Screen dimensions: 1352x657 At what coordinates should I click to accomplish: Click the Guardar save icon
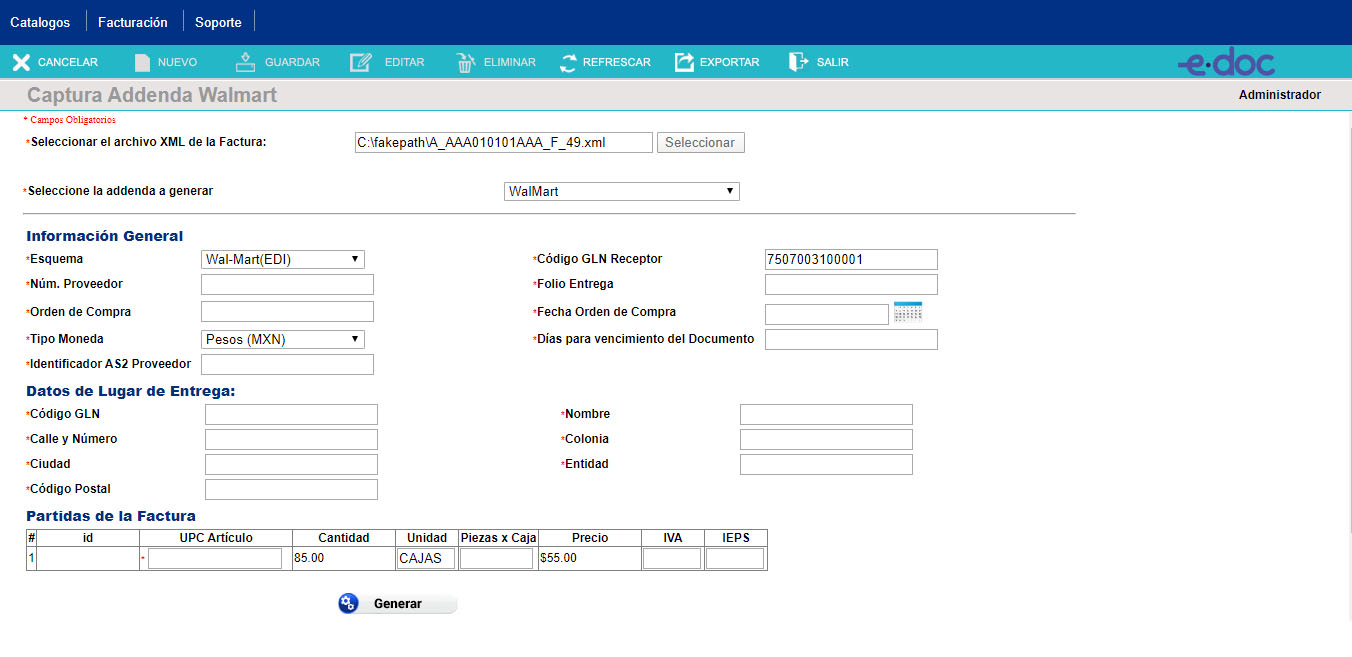[x=246, y=62]
